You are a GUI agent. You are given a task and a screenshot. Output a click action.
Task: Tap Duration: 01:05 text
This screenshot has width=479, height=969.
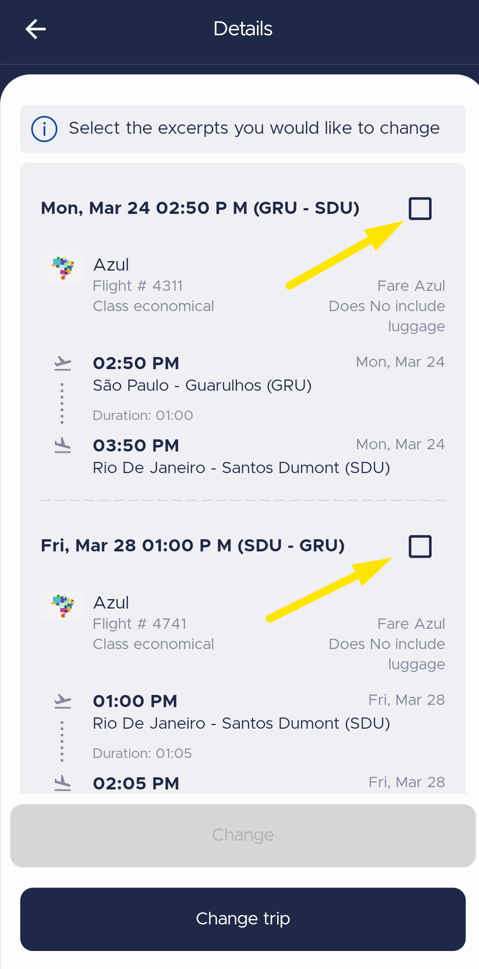(142, 753)
